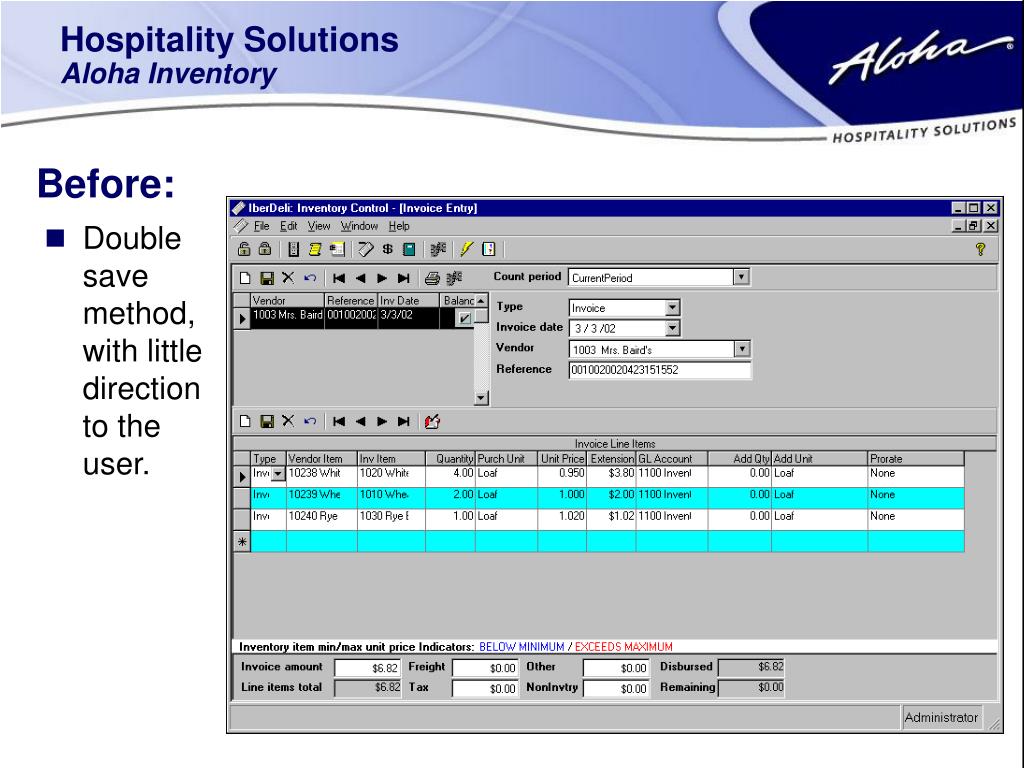Open the Type cell dropdown in the 10238 row

[x=278, y=473]
